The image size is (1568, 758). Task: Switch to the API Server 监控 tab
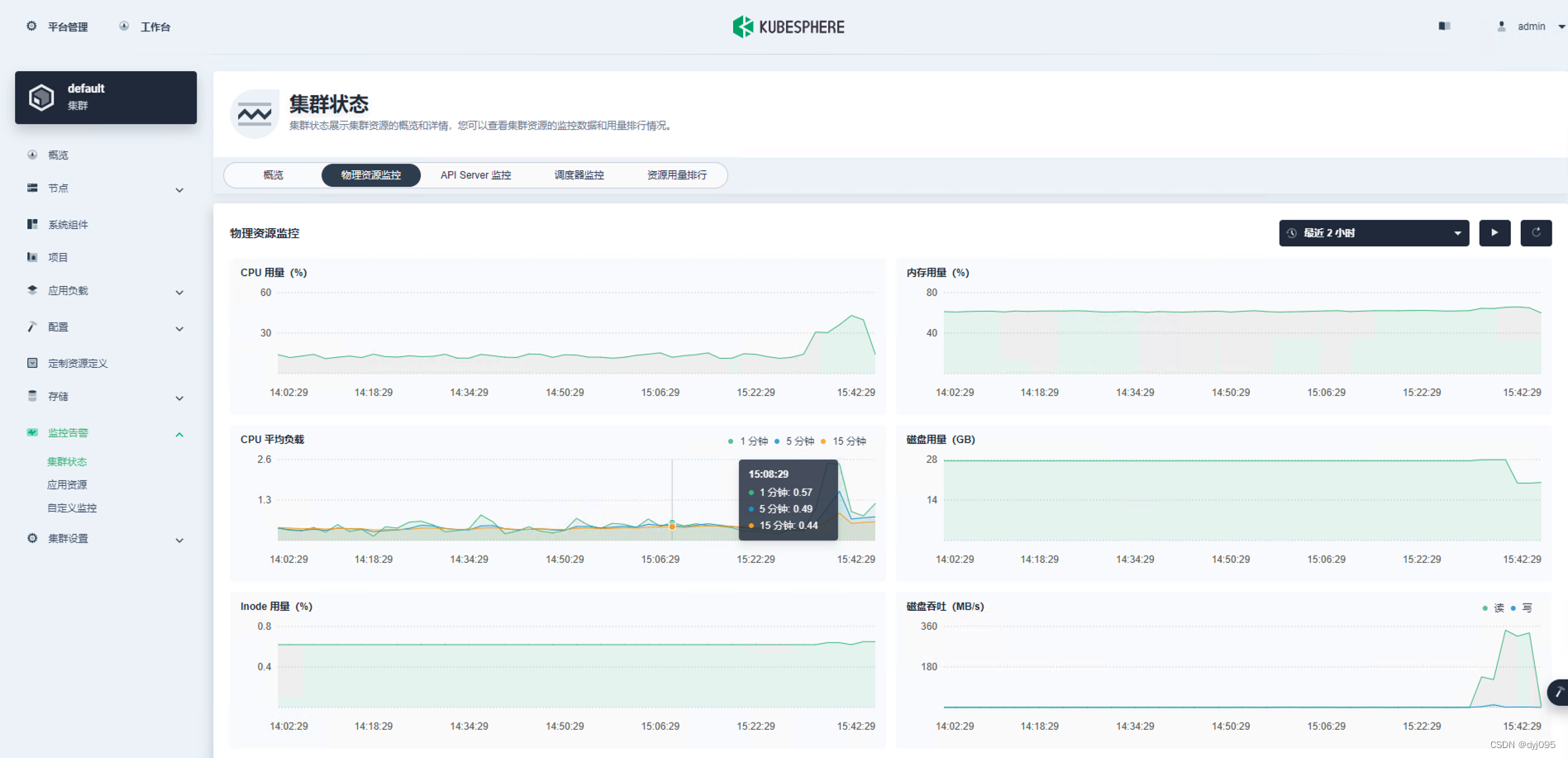pyautogui.click(x=476, y=175)
